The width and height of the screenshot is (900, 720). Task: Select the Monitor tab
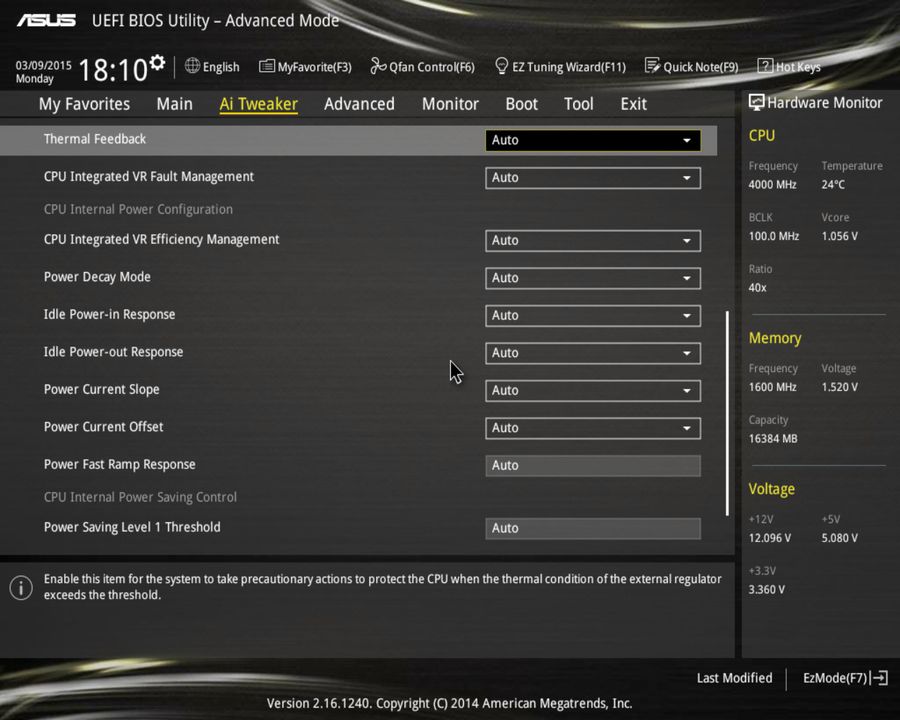[x=450, y=103]
